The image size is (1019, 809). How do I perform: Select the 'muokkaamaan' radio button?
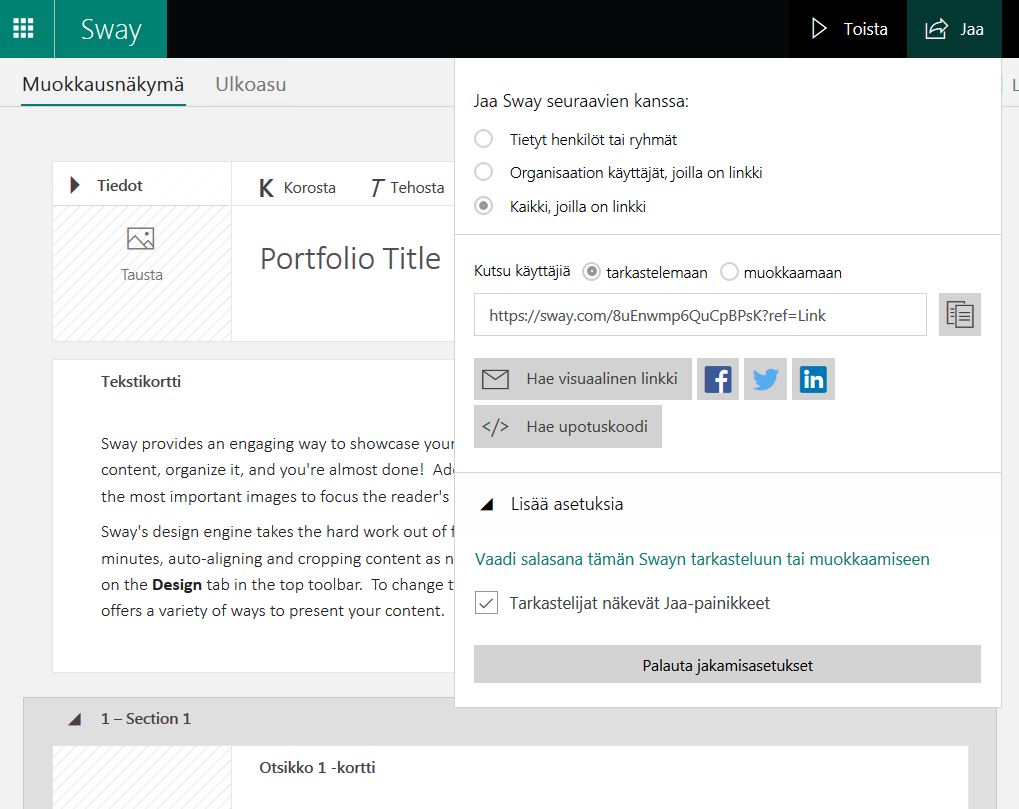click(x=730, y=272)
